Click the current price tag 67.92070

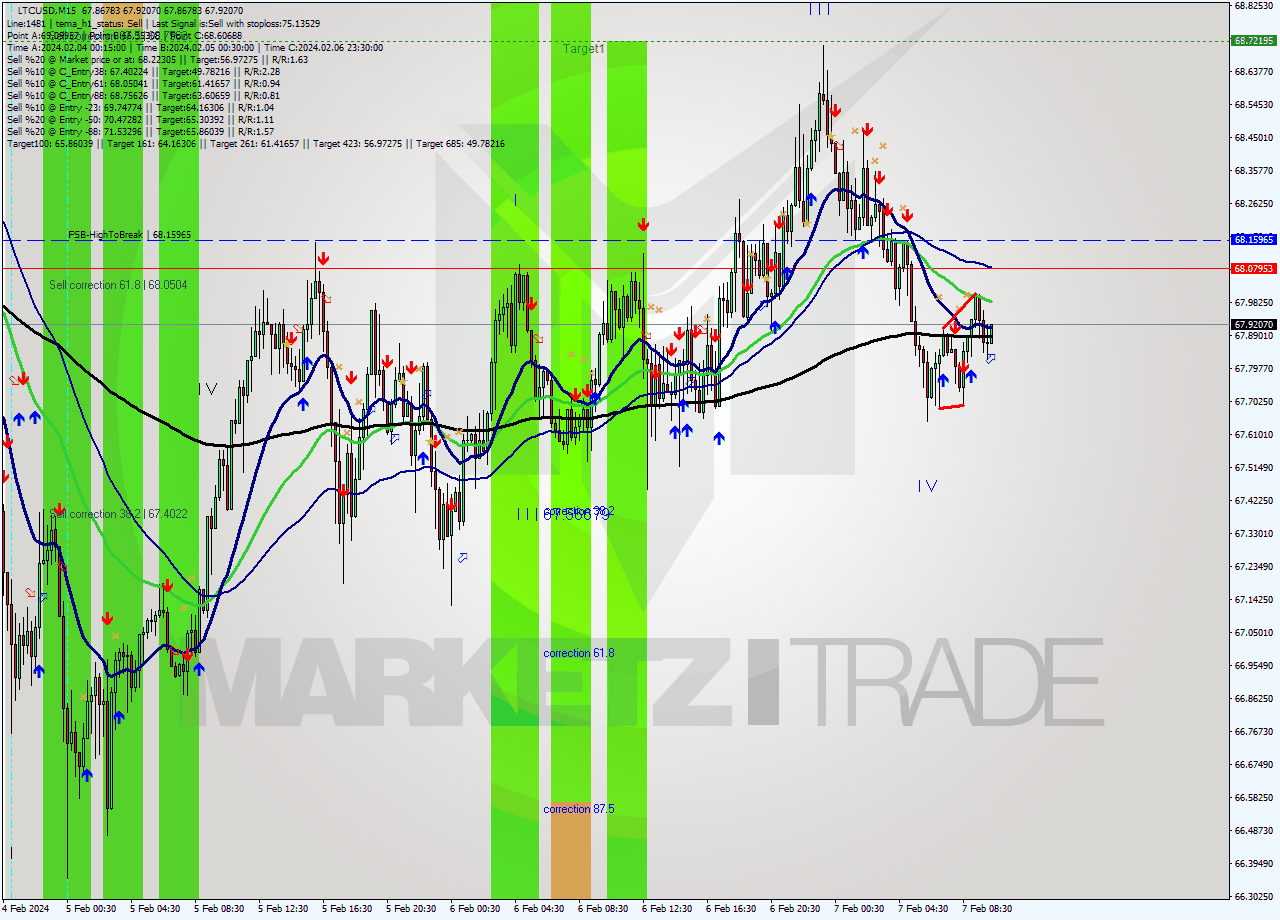(1253, 324)
